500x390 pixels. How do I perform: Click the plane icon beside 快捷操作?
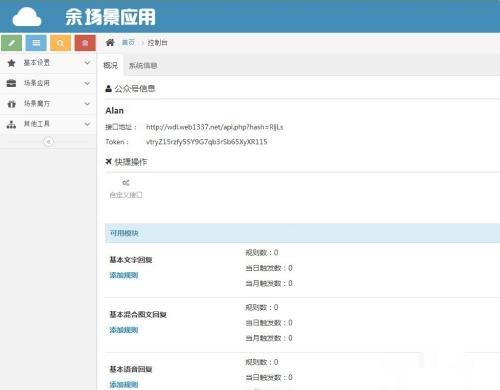point(108,162)
